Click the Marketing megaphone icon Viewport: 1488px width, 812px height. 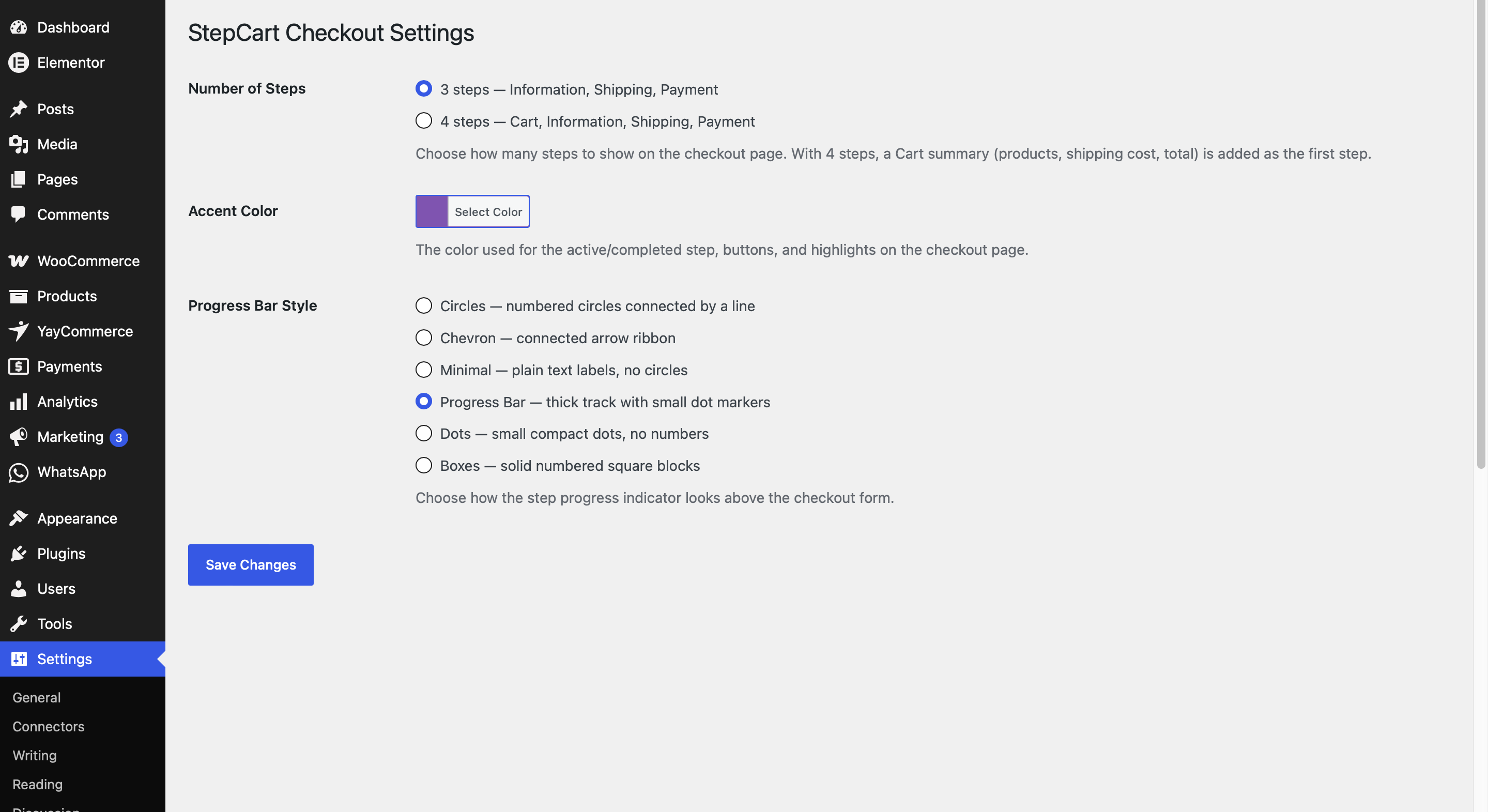click(x=19, y=437)
